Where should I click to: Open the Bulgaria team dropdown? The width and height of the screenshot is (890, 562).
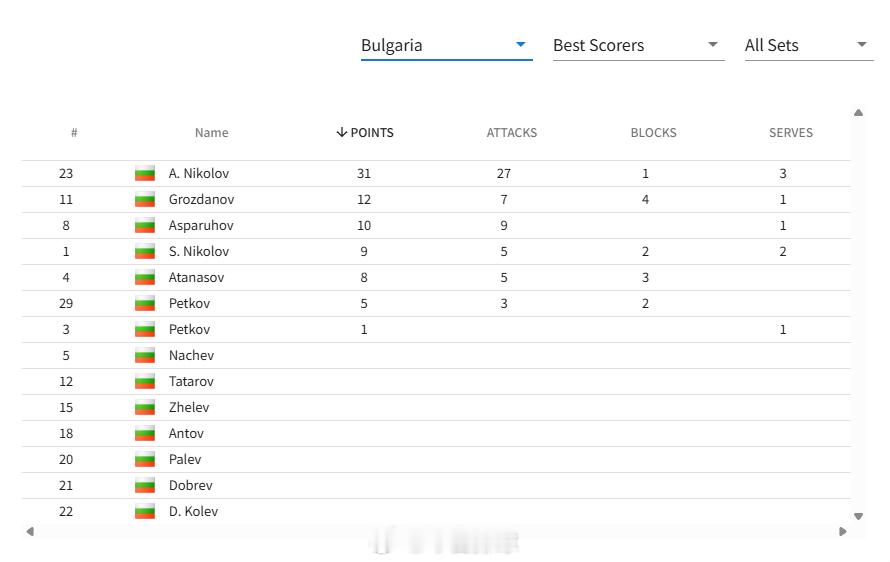(446, 45)
